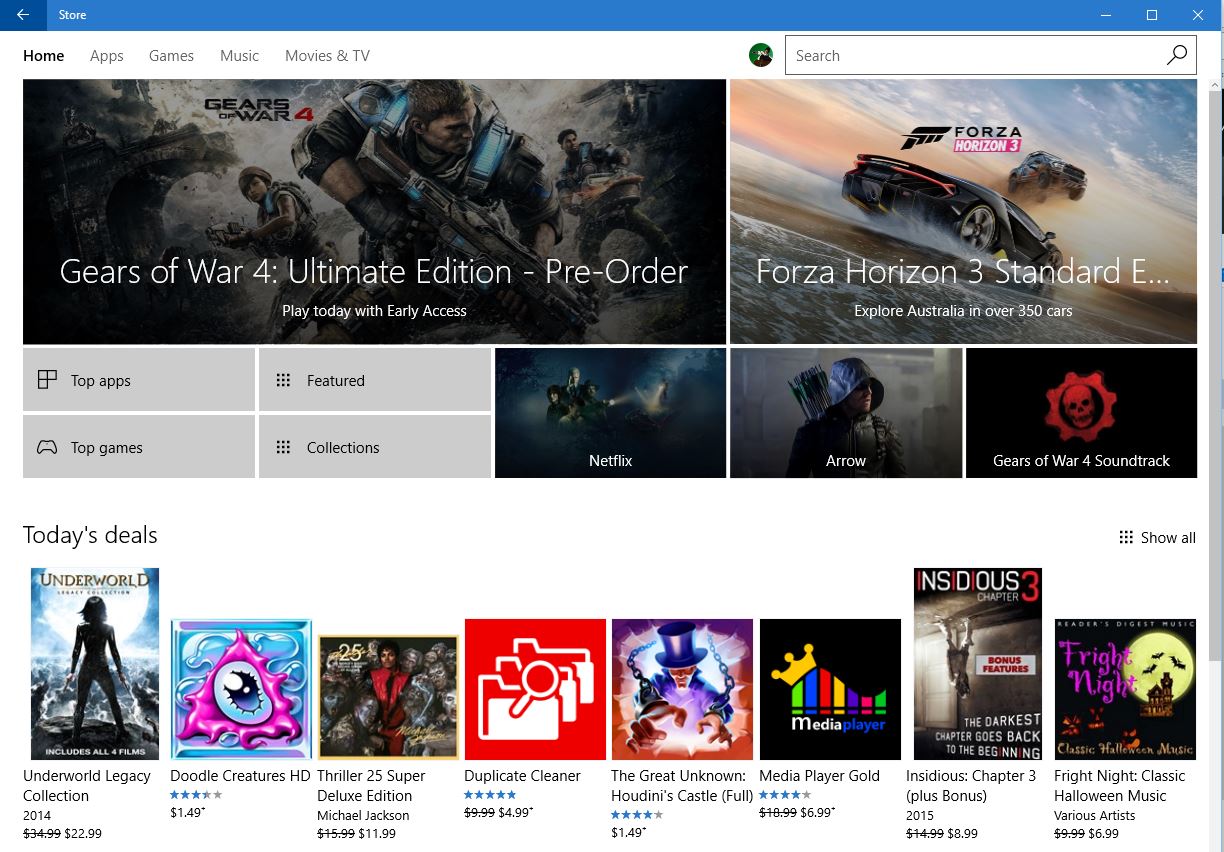
Task: Open Houdini's Castle game icon
Action: (682, 689)
